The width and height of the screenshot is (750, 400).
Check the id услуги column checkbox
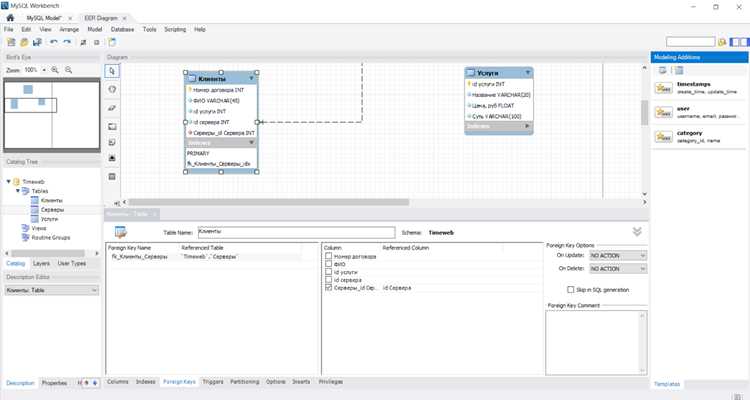pyautogui.click(x=329, y=272)
